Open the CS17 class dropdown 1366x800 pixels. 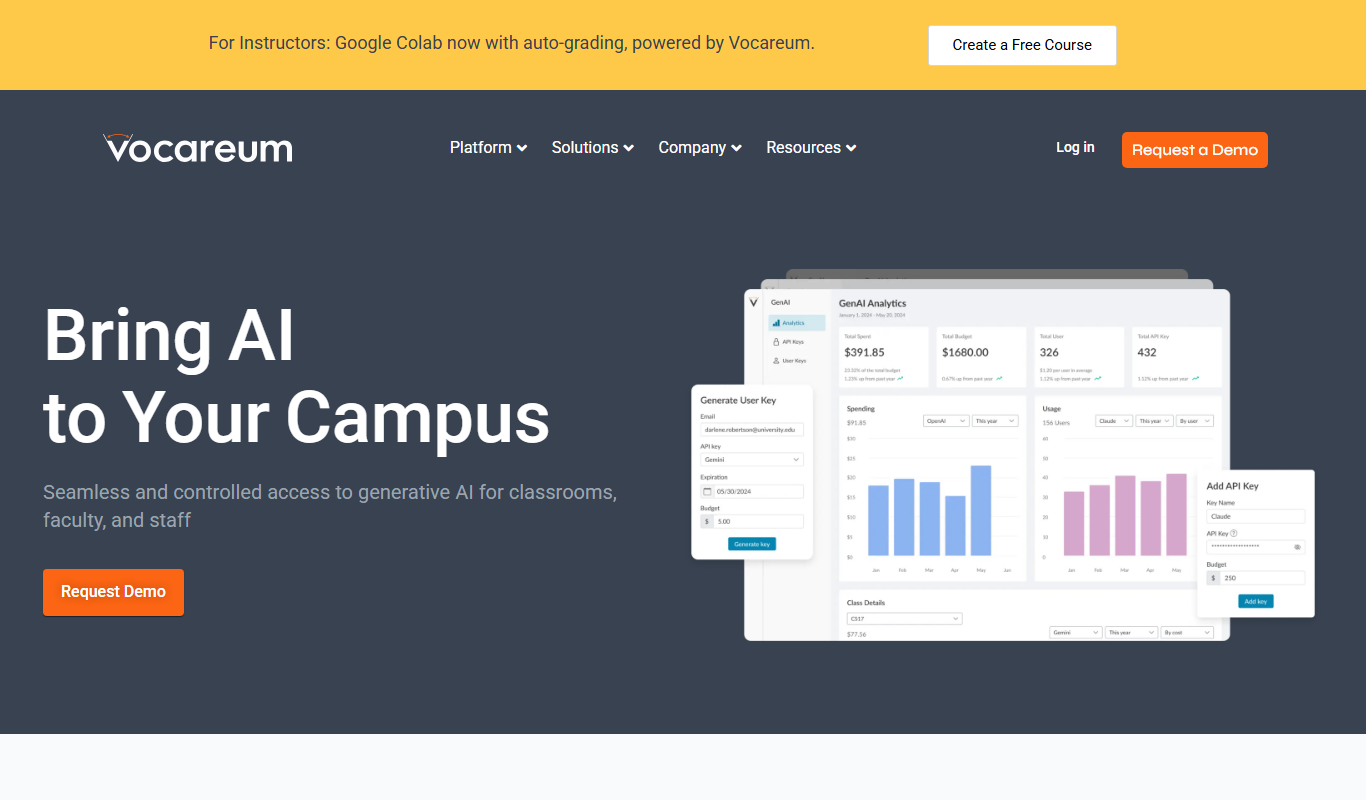click(x=904, y=619)
